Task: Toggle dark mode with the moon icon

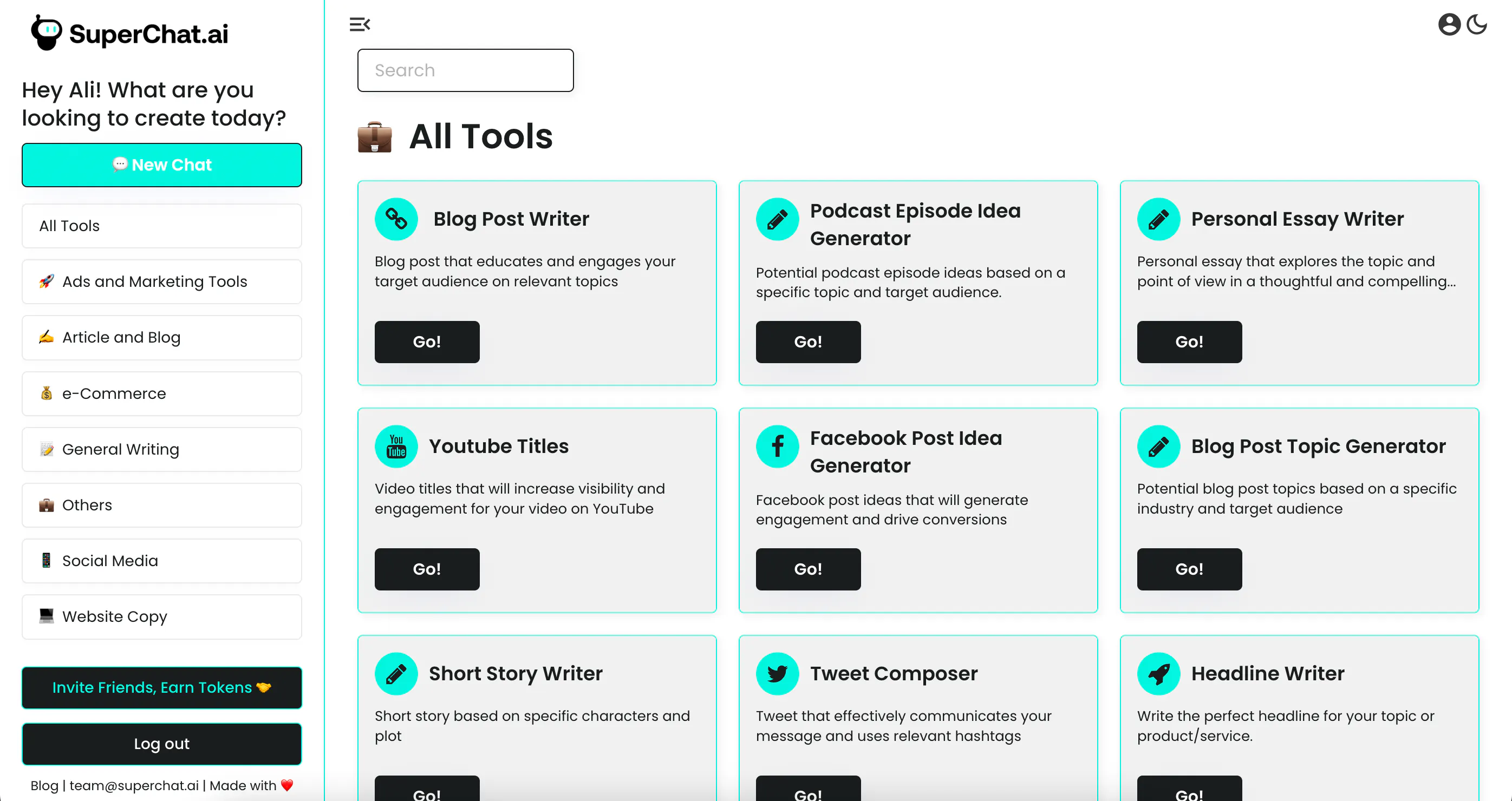Action: tap(1477, 25)
